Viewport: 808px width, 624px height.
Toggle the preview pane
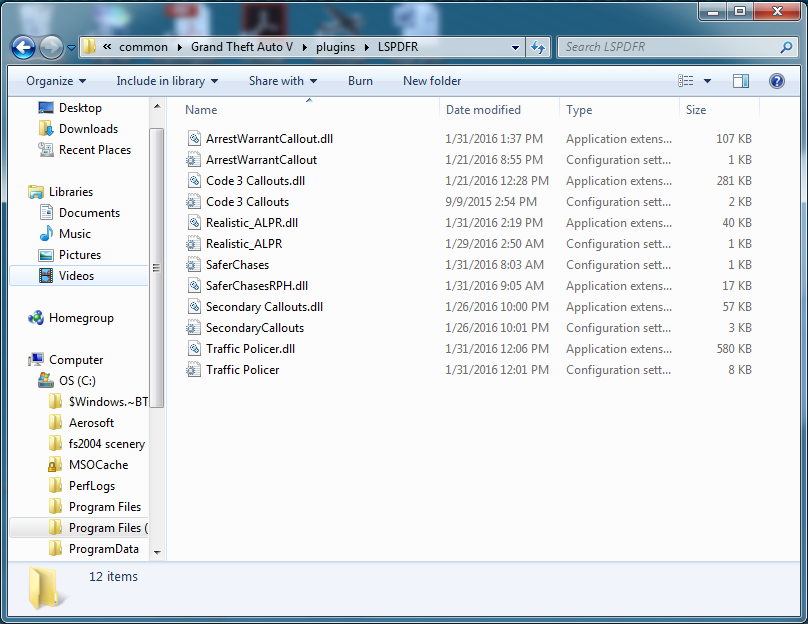pos(740,81)
